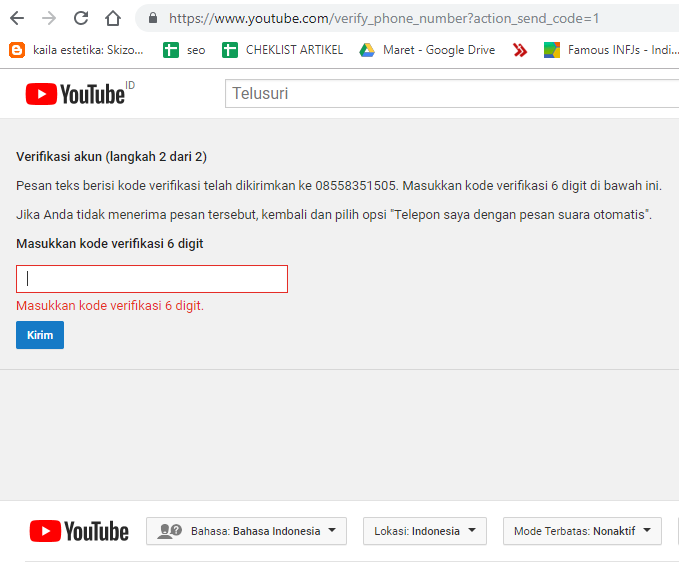Click the phone number 08558351505 text
679x566 pixels.
[356, 186]
